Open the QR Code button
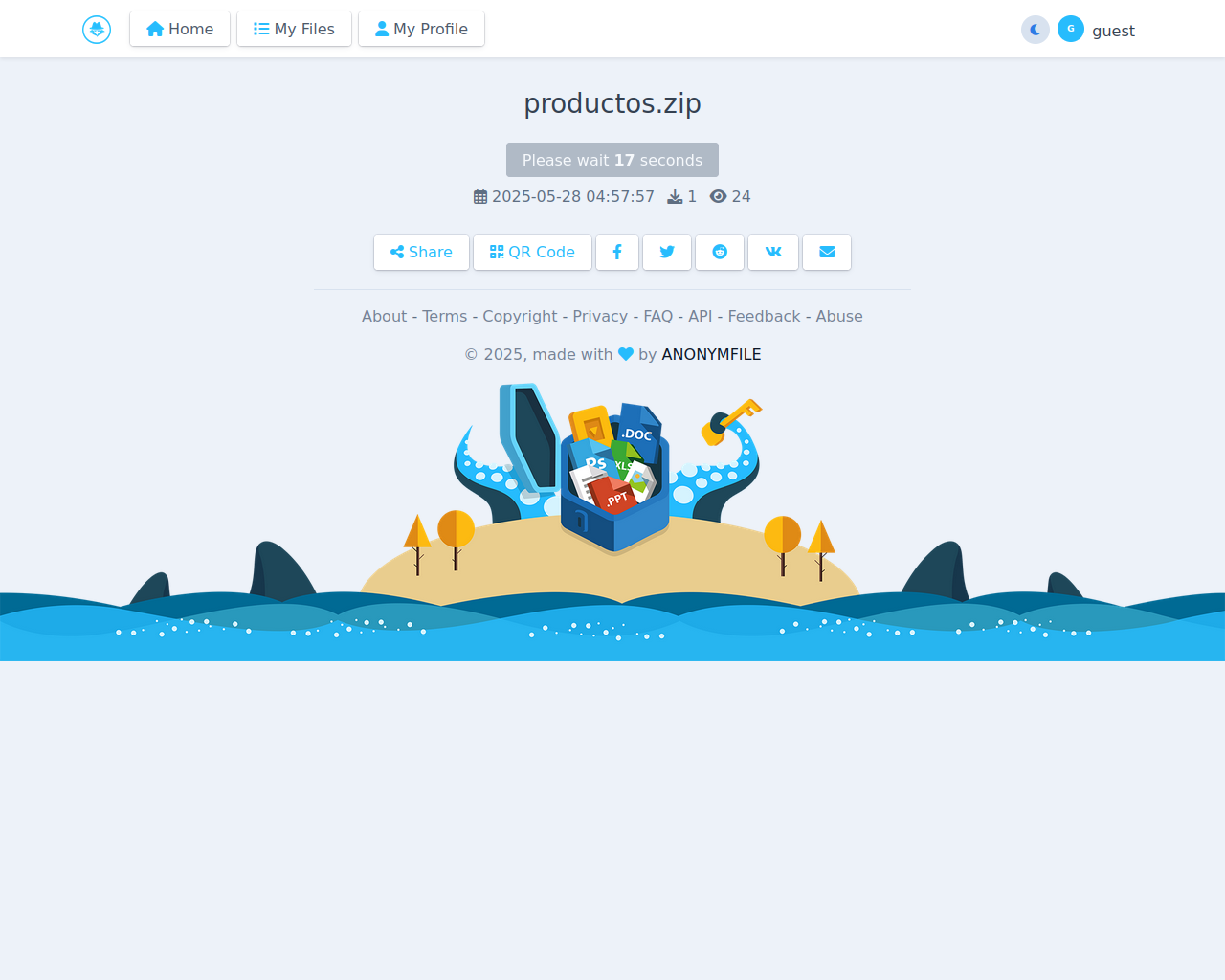1225x980 pixels. click(532, 253)
